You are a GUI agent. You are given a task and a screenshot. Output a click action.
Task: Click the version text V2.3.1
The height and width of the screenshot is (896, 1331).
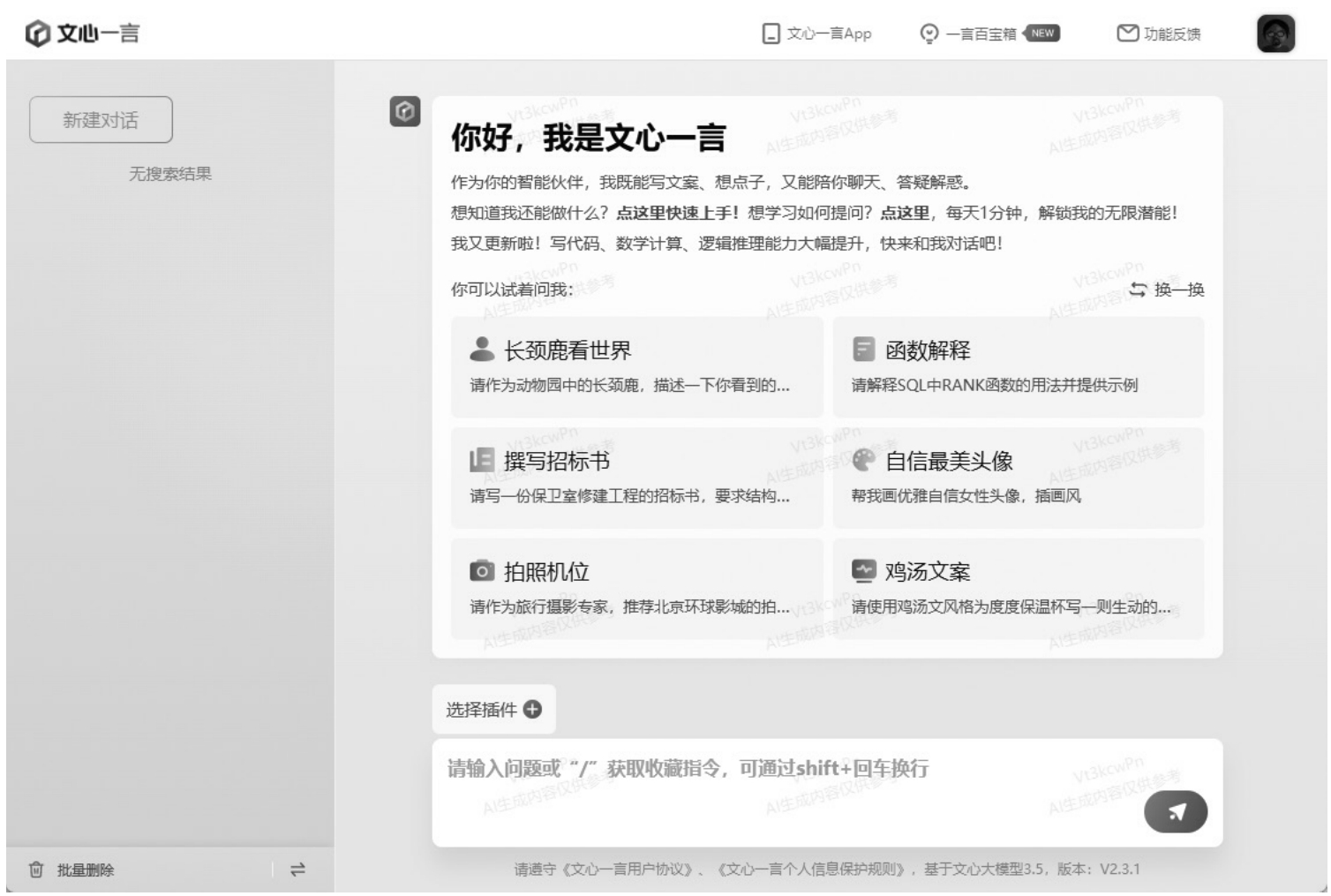point(1119,870)
